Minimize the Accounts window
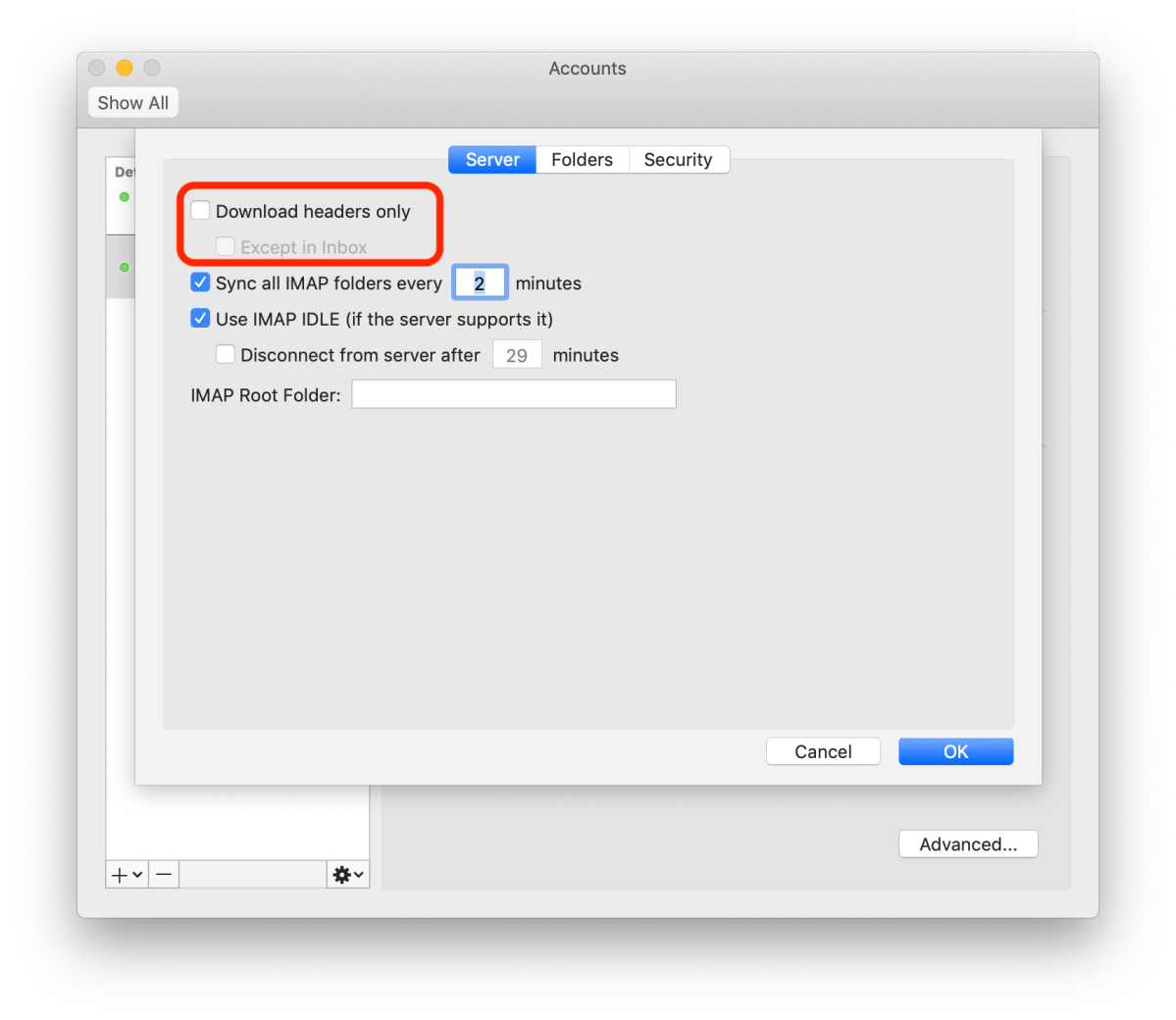1176x1020 pixels. click(125, 69)
